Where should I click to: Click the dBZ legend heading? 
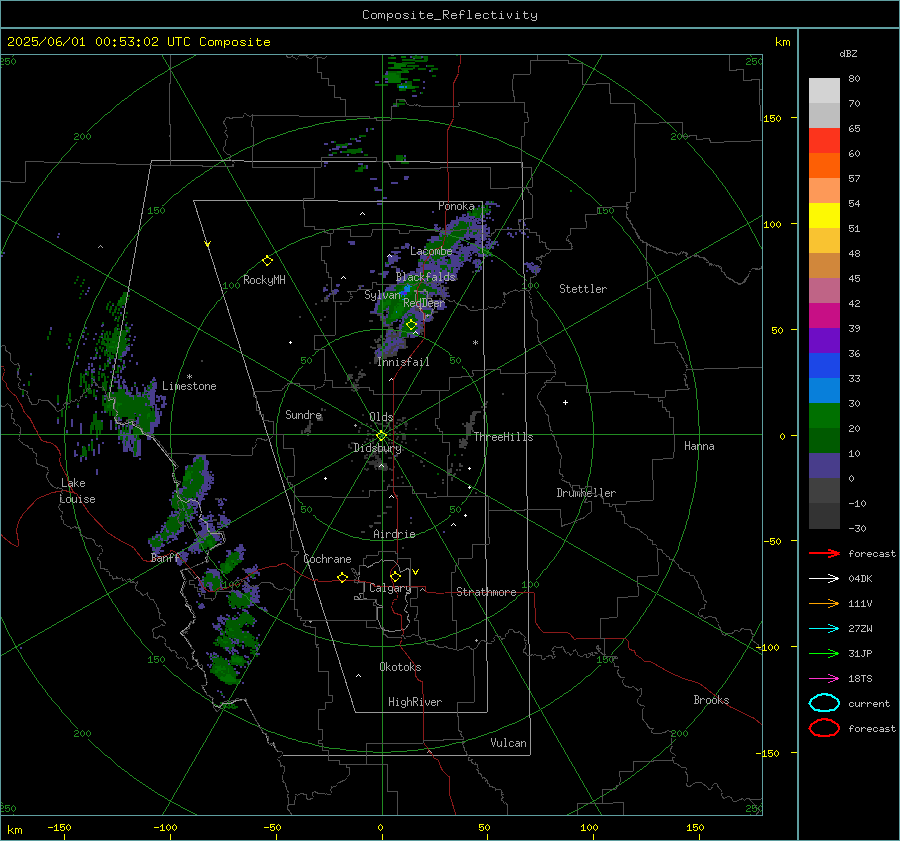click(x=848, y=54)
